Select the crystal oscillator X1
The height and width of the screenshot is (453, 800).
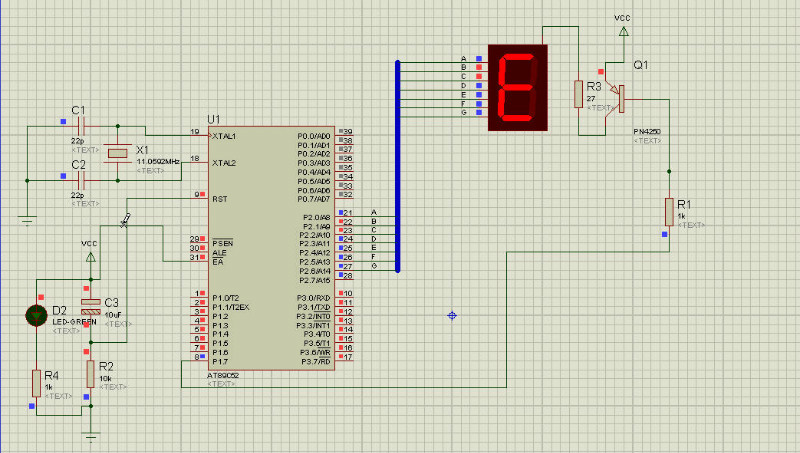click(119, 153)
